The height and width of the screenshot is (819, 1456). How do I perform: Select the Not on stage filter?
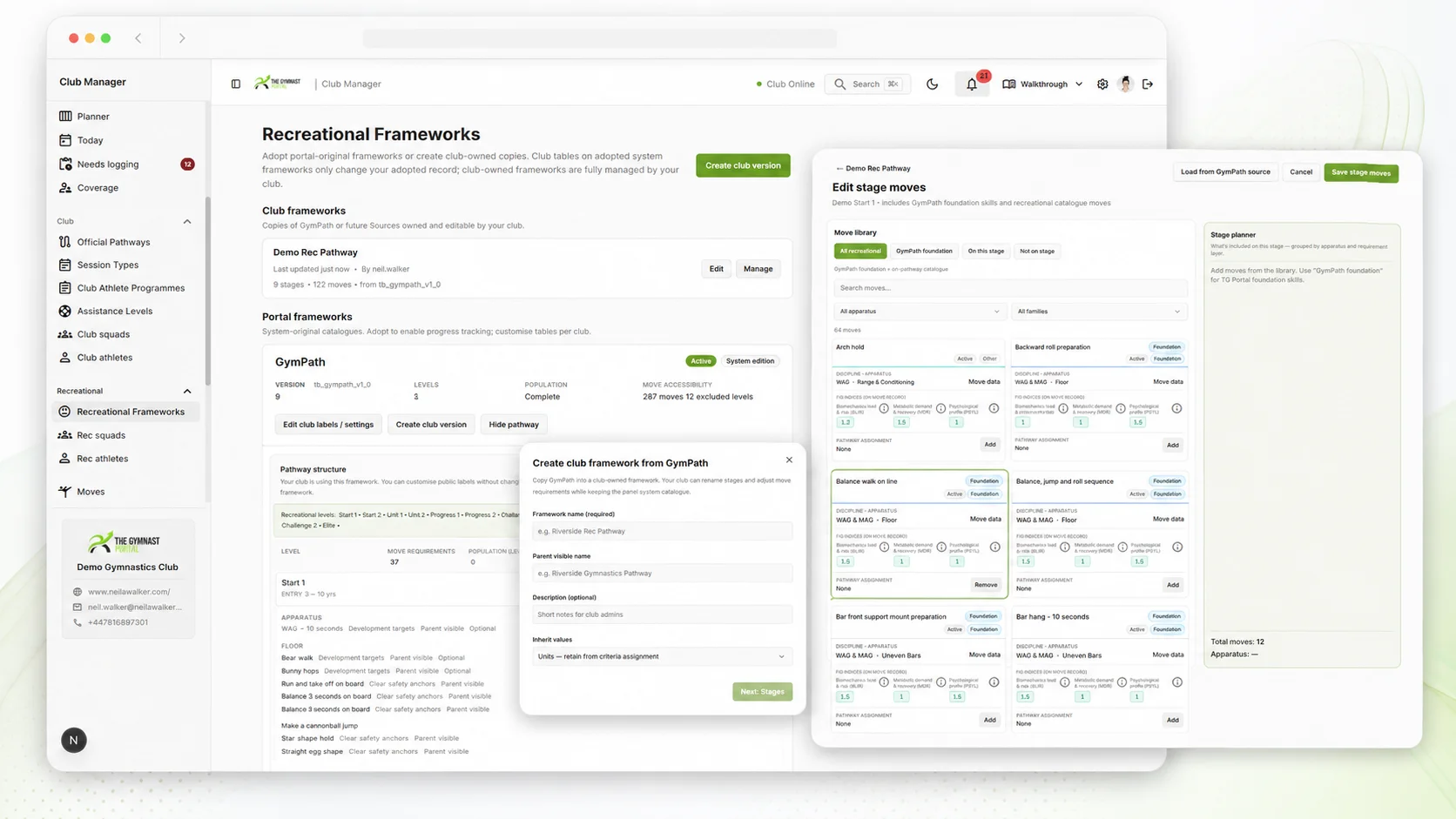click(1036, 251)
